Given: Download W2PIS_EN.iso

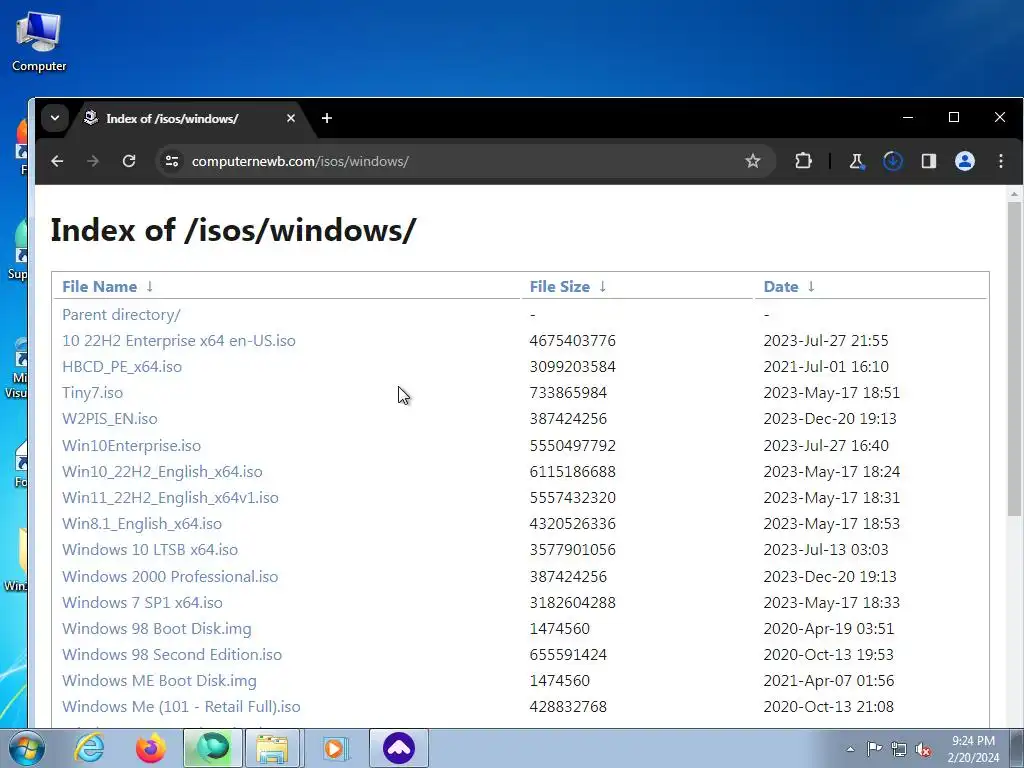Looking at the screenshot, I should (x=110, y=419).
